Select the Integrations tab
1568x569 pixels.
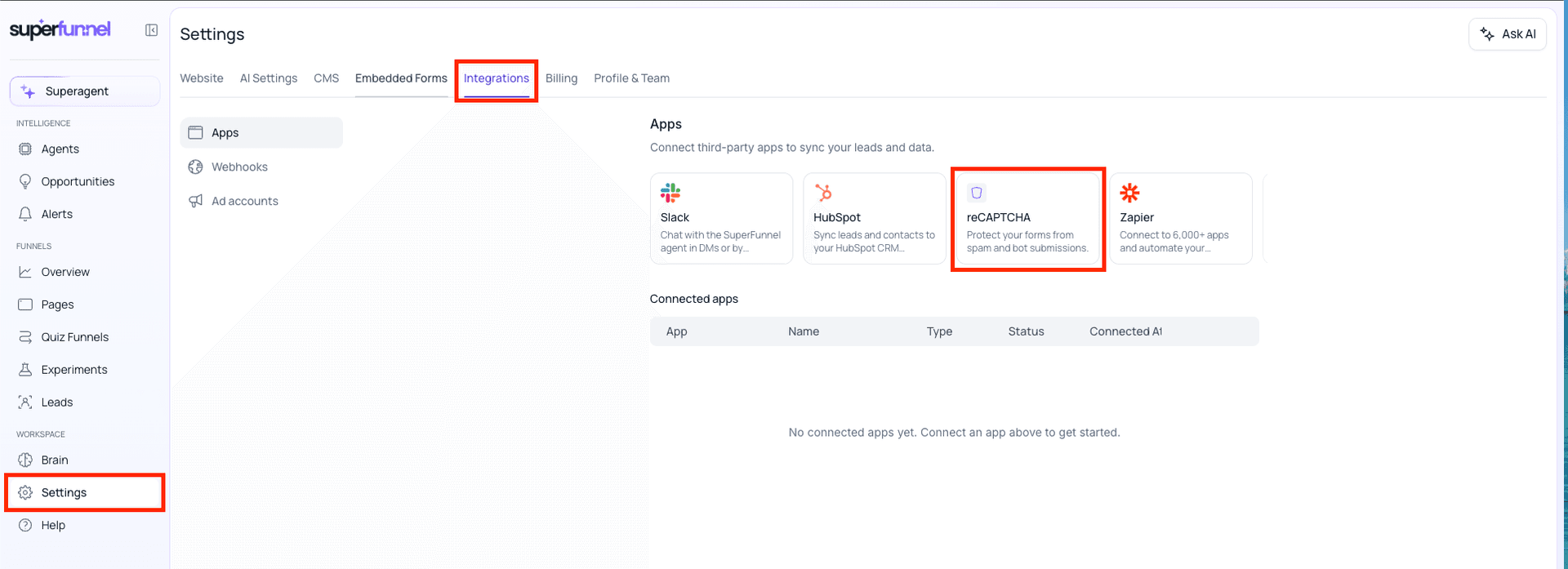coord(497,78)
